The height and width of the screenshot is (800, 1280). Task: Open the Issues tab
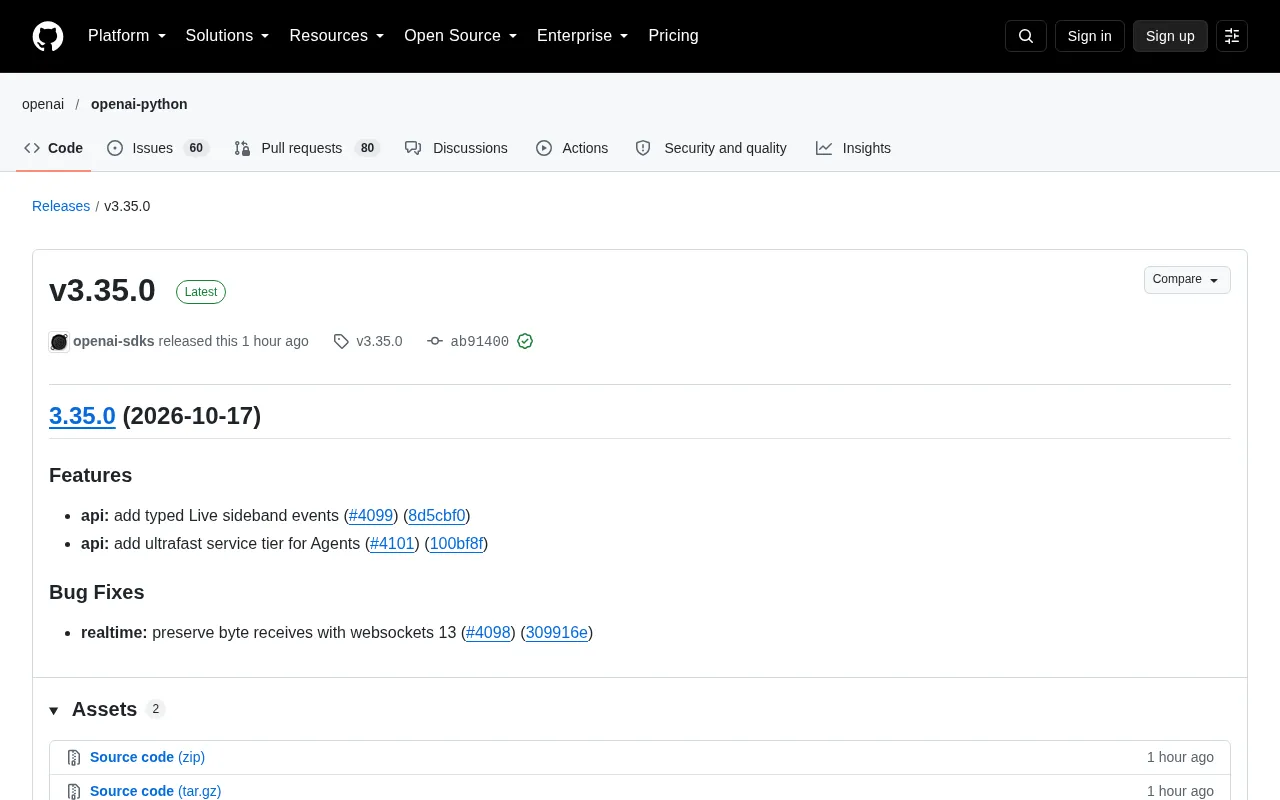157,148
